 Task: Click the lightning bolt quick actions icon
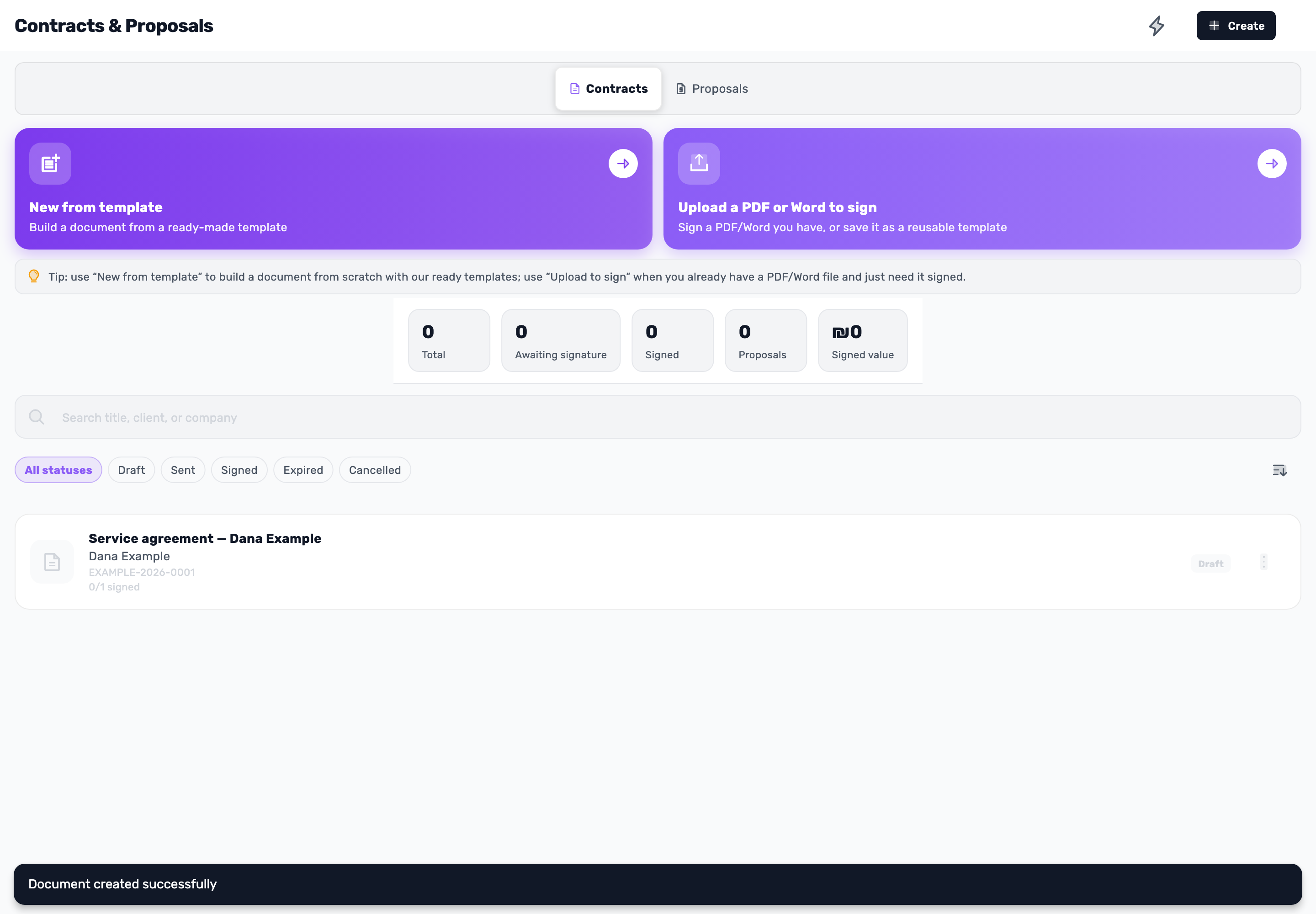pyautogui.click(x=1156, y=26)
